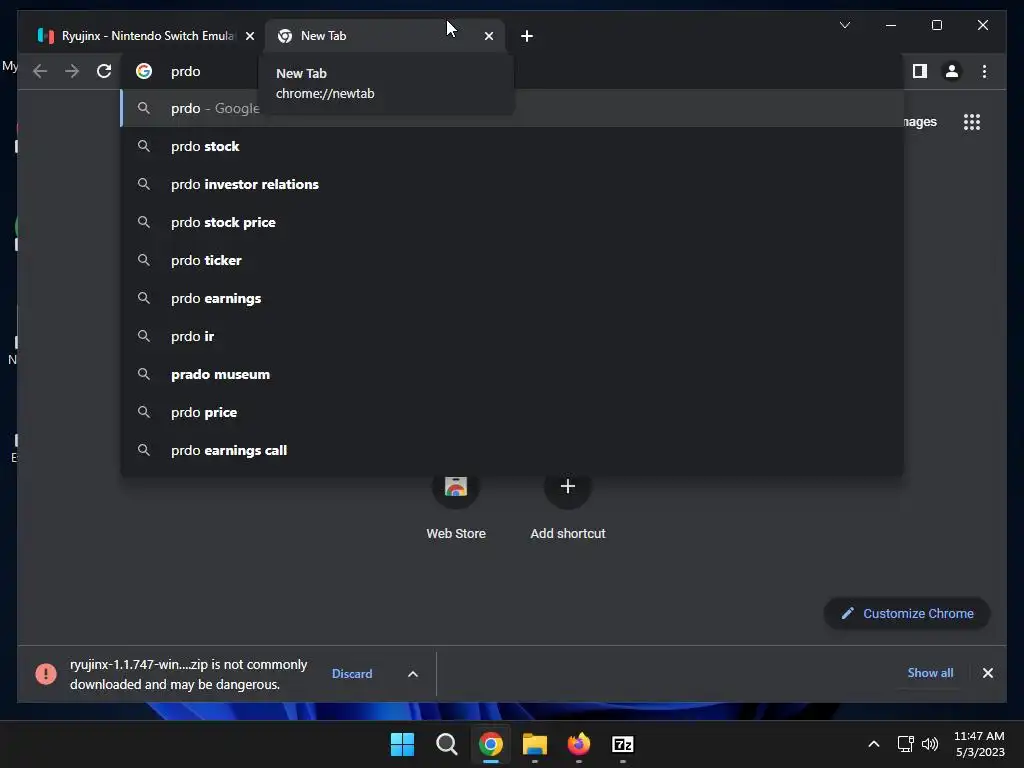The image size is (1024, 768).
Task: Select 'prdo earnings call' suggestion
Action: click(x=512, y=450)
